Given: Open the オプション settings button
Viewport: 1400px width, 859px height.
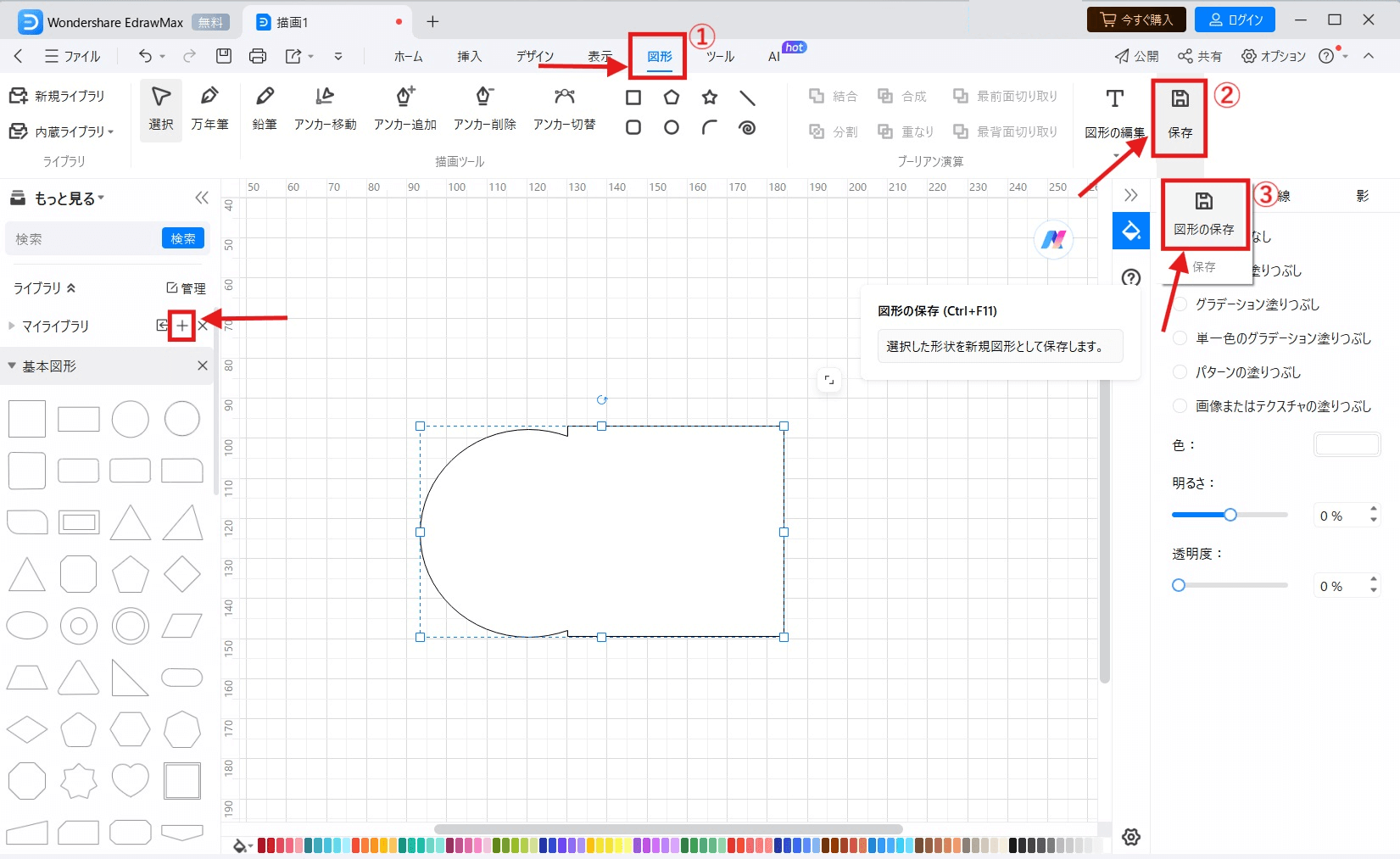Looking at the screenshot, I should pyautogui.click(x=1274, y=56).
